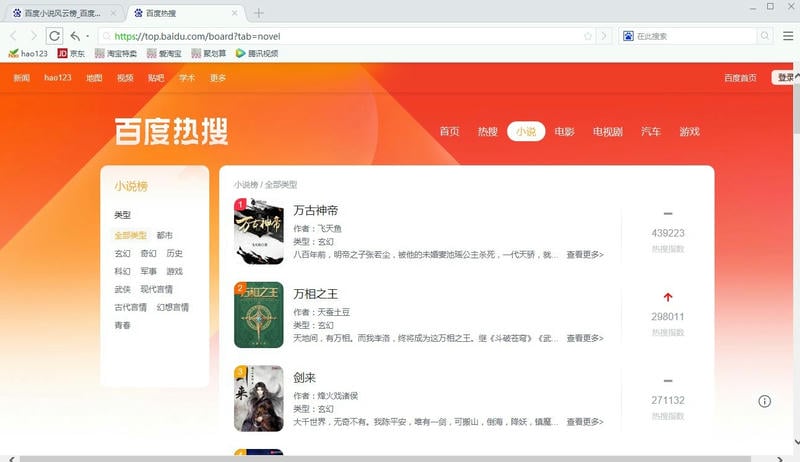800x462 pixels.
Task: Expand 查看更多 for 万相之王
Action: coord(585,338)
